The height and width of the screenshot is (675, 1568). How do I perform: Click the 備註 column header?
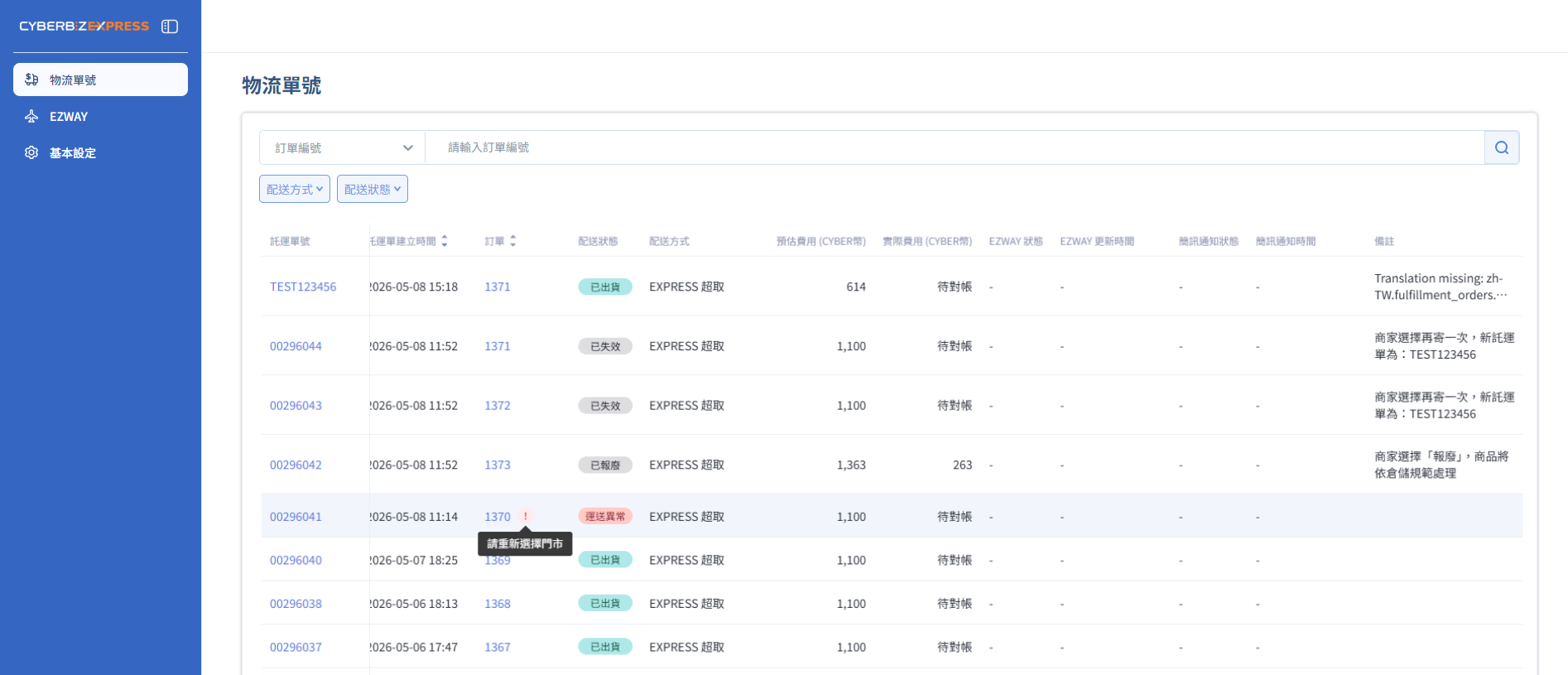coord(1384,242)
